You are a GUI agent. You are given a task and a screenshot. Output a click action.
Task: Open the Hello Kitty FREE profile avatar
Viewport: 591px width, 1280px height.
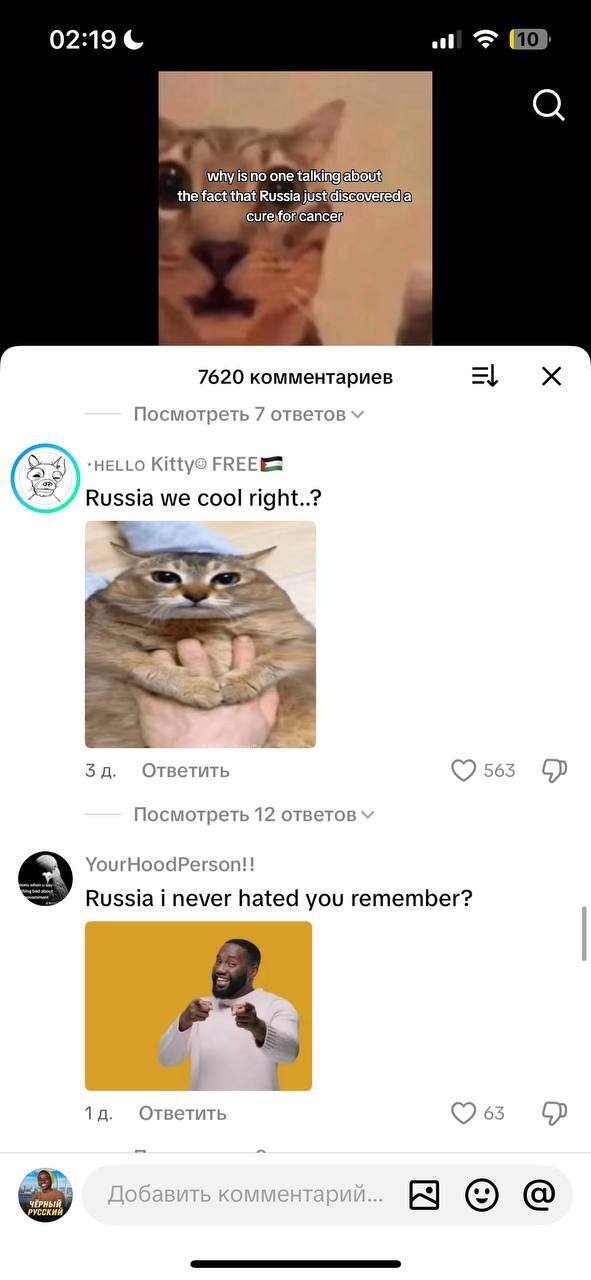45,478
